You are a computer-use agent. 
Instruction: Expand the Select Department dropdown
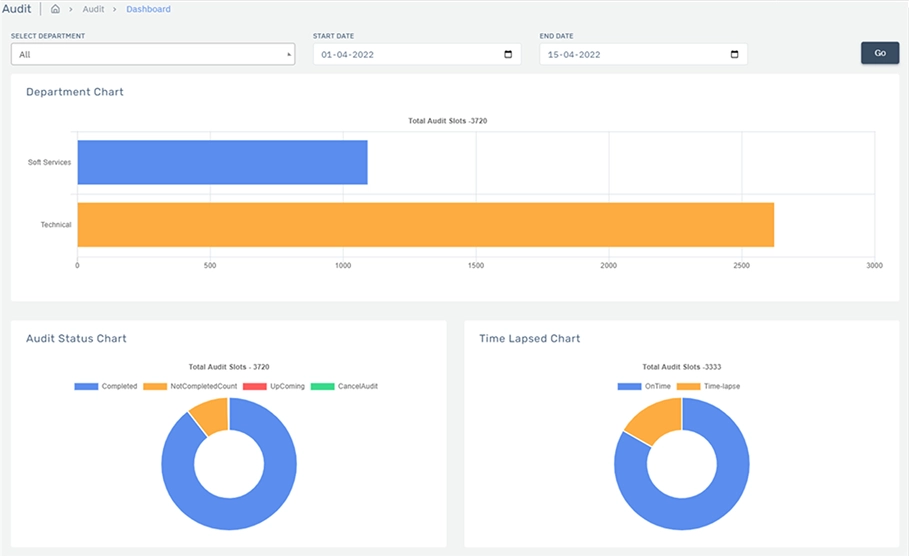[153, 54]
